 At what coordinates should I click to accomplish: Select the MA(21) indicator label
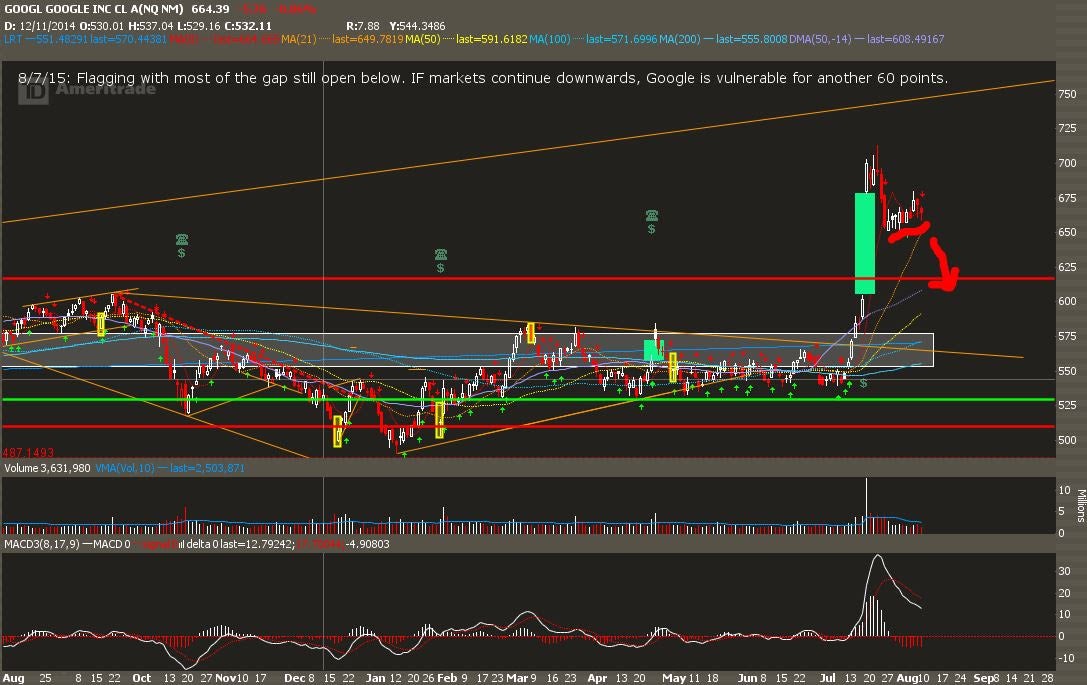click(x=299, y=39)
